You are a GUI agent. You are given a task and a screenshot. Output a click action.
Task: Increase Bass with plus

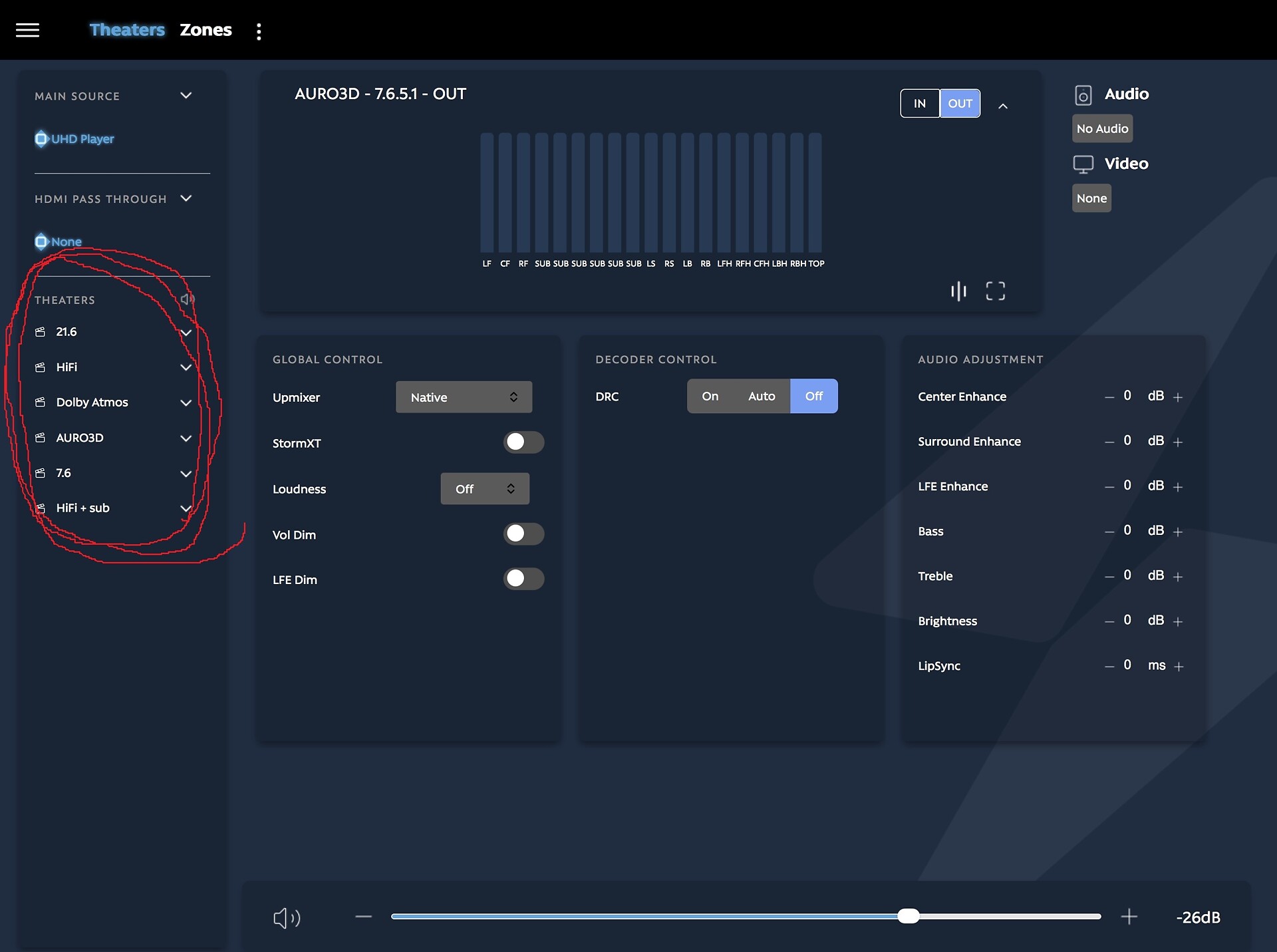point(1178,532)
